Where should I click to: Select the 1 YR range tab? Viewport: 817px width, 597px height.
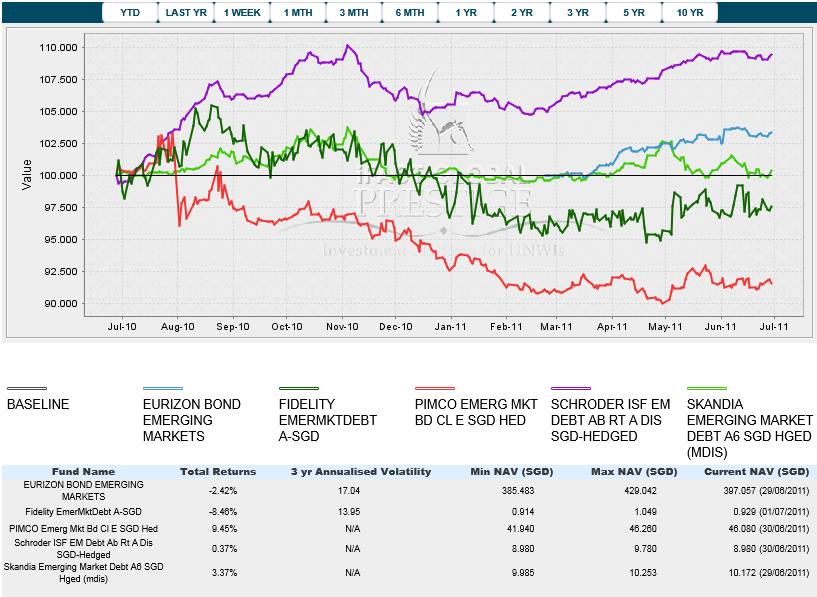[466, 13]
